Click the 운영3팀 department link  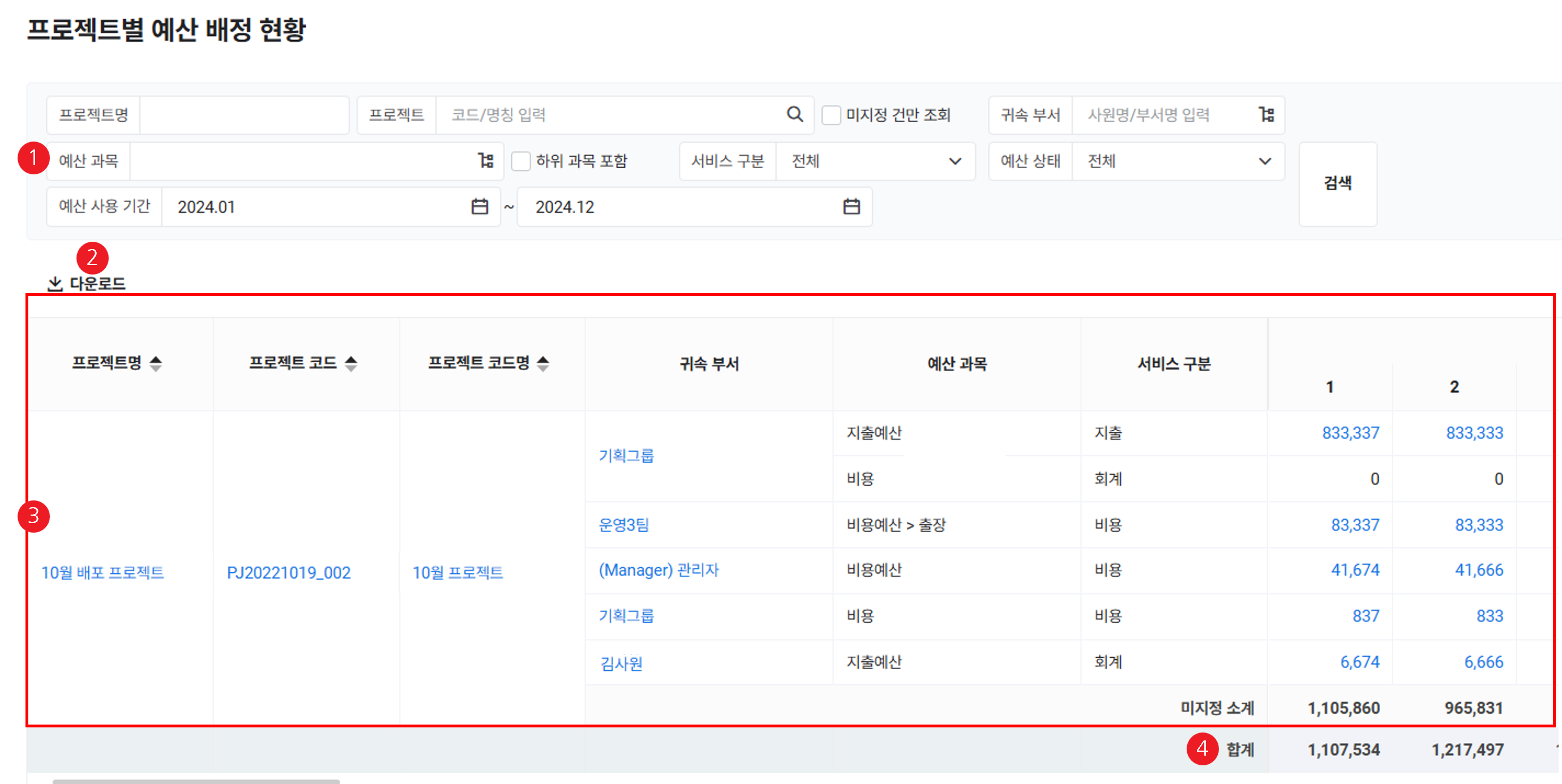pyautogui.click(x=623, y=525)
